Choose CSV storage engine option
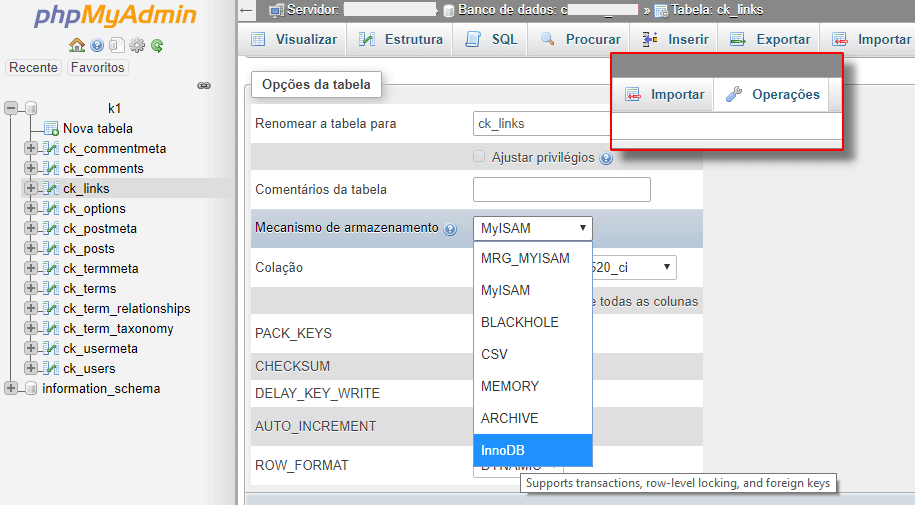 pyautogui.click(x=533, y=354)
